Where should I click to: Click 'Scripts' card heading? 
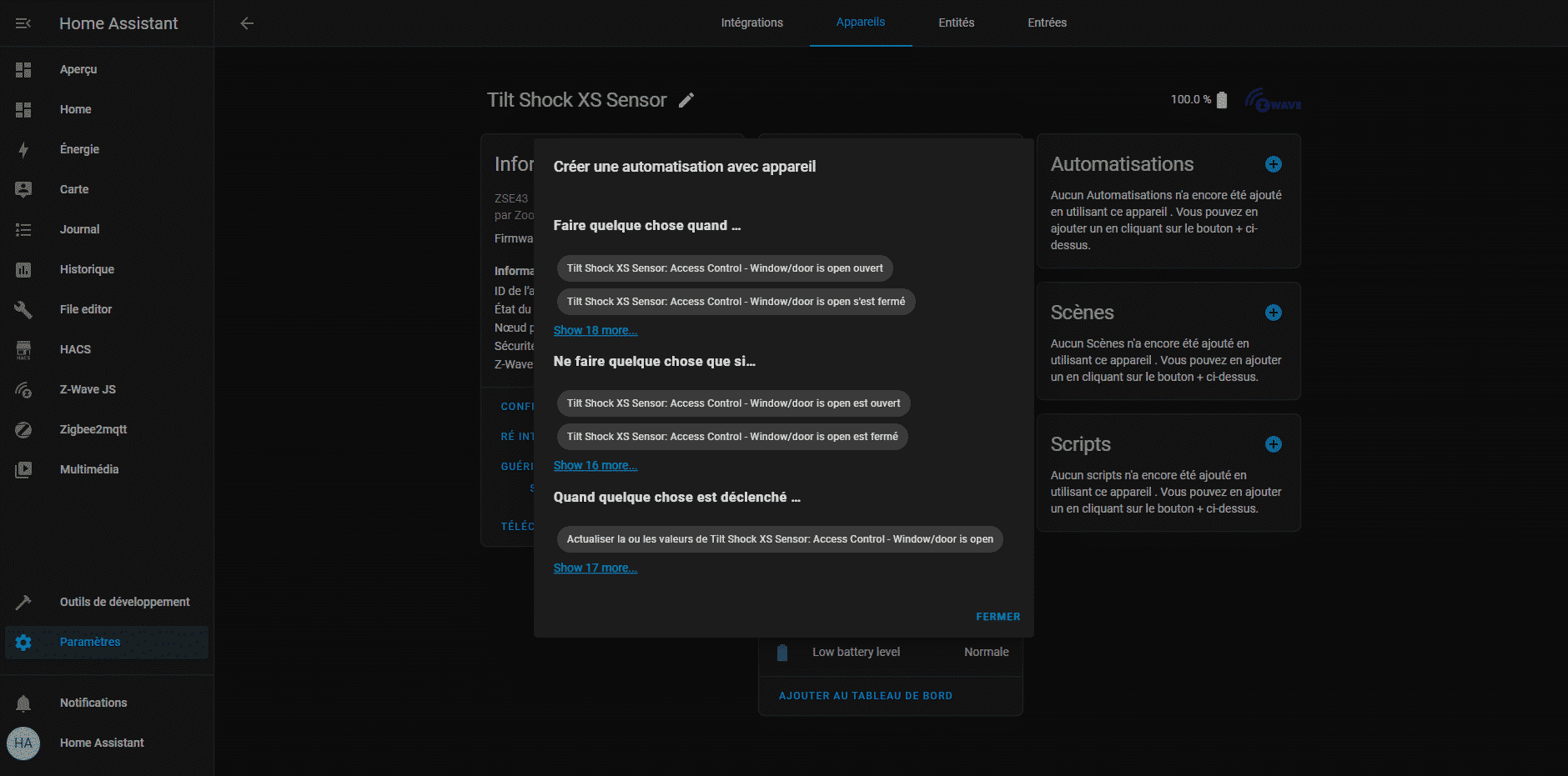click(x=1080, y=444)
